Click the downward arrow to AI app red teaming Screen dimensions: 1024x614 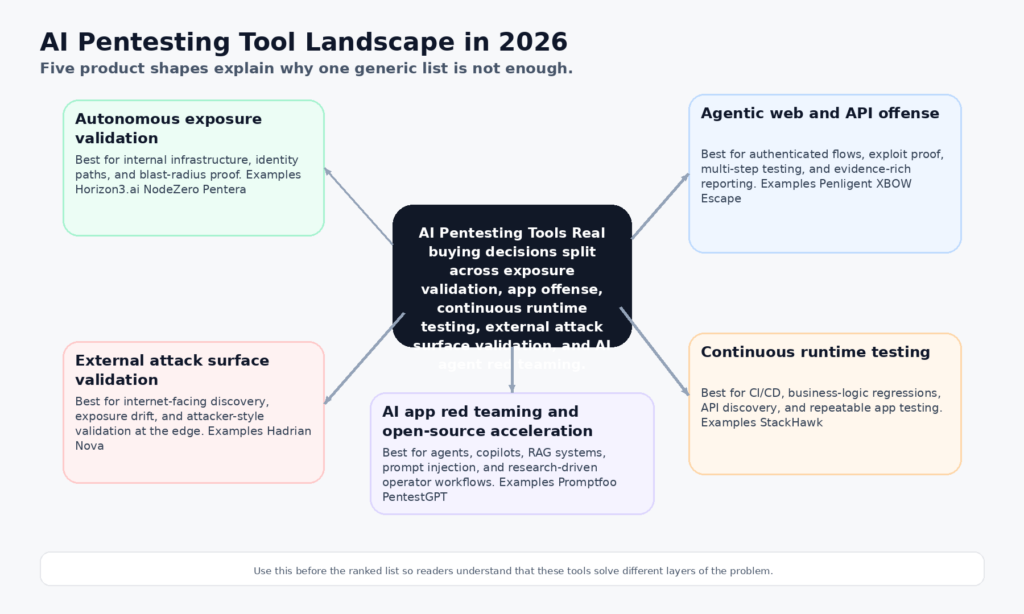(512, 370)
